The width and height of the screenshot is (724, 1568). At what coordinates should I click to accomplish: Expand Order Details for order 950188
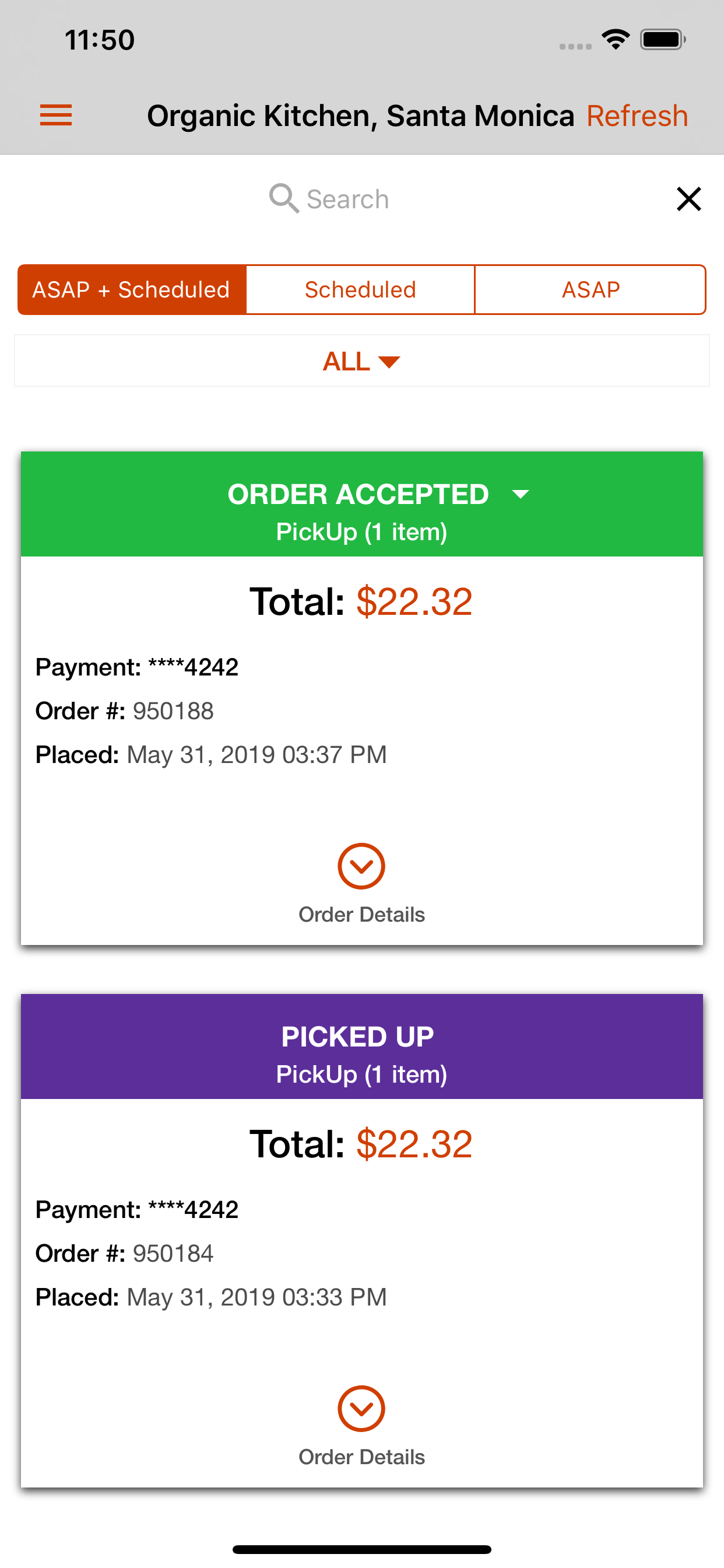click(x=361, y=866)
